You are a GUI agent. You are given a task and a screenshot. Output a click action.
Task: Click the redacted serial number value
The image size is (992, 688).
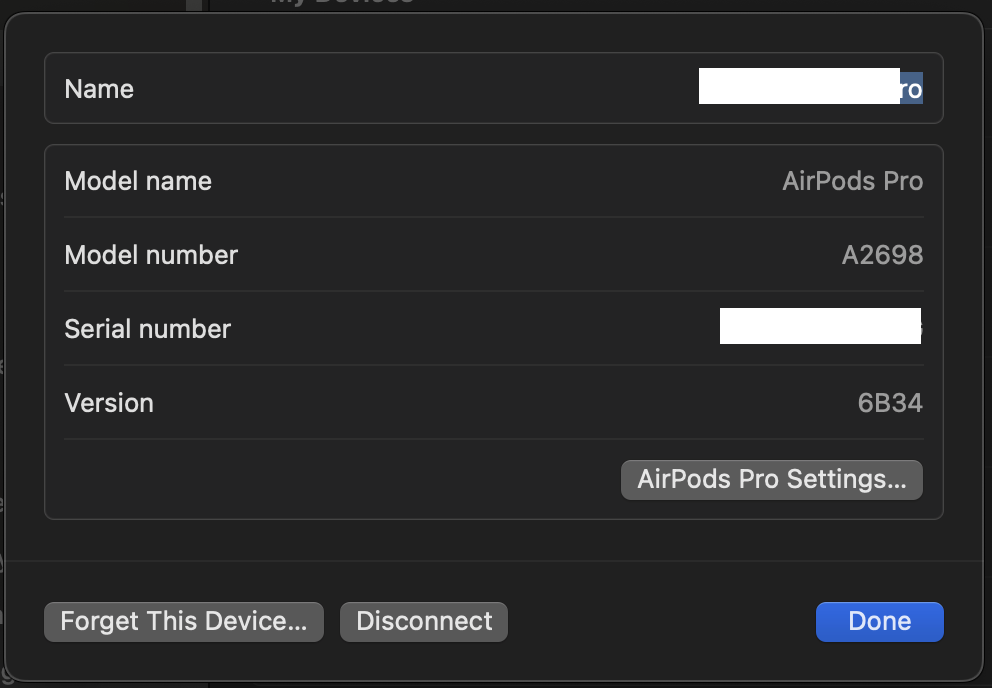[819, 327]
